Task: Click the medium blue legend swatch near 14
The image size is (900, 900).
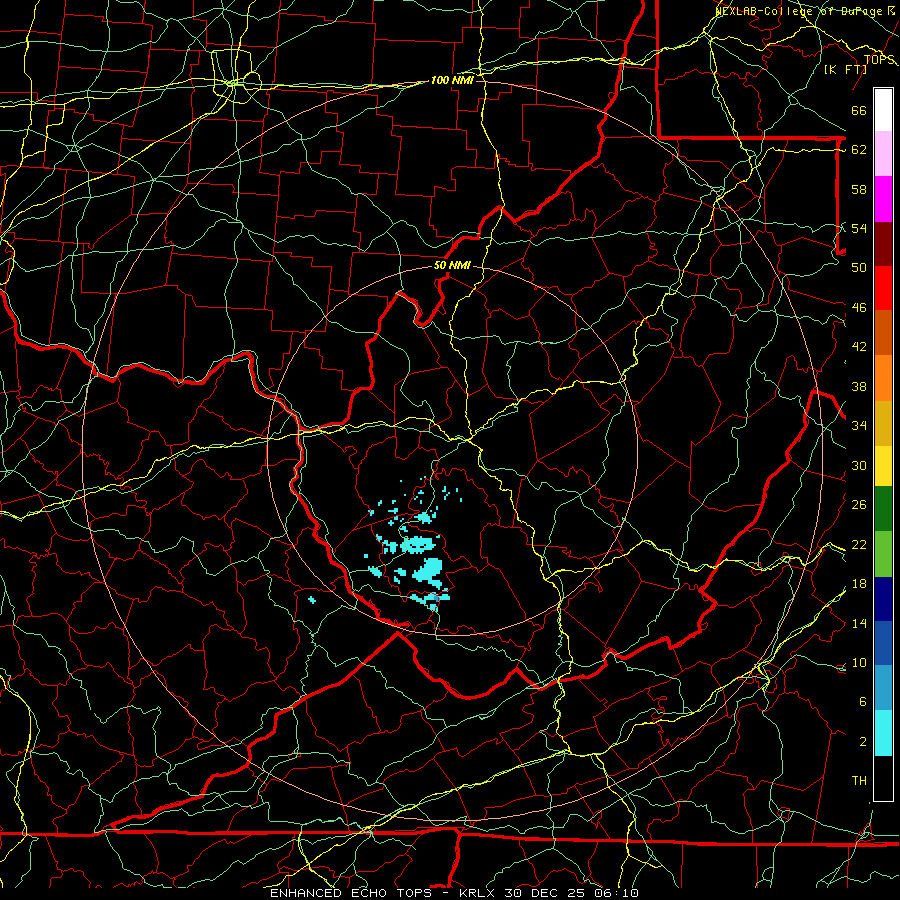Action: coord(883,643)
